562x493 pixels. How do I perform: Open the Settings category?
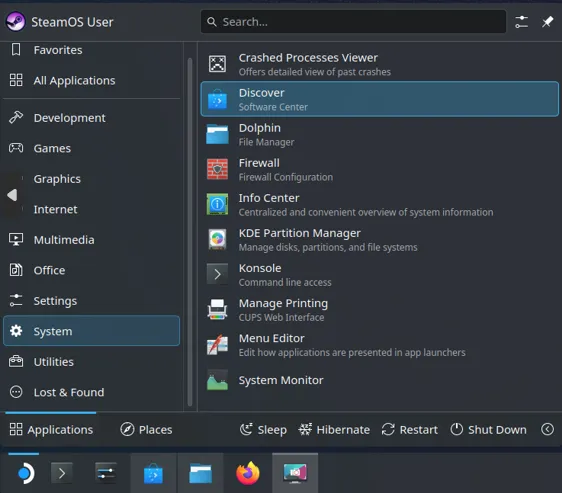(91, 300)
